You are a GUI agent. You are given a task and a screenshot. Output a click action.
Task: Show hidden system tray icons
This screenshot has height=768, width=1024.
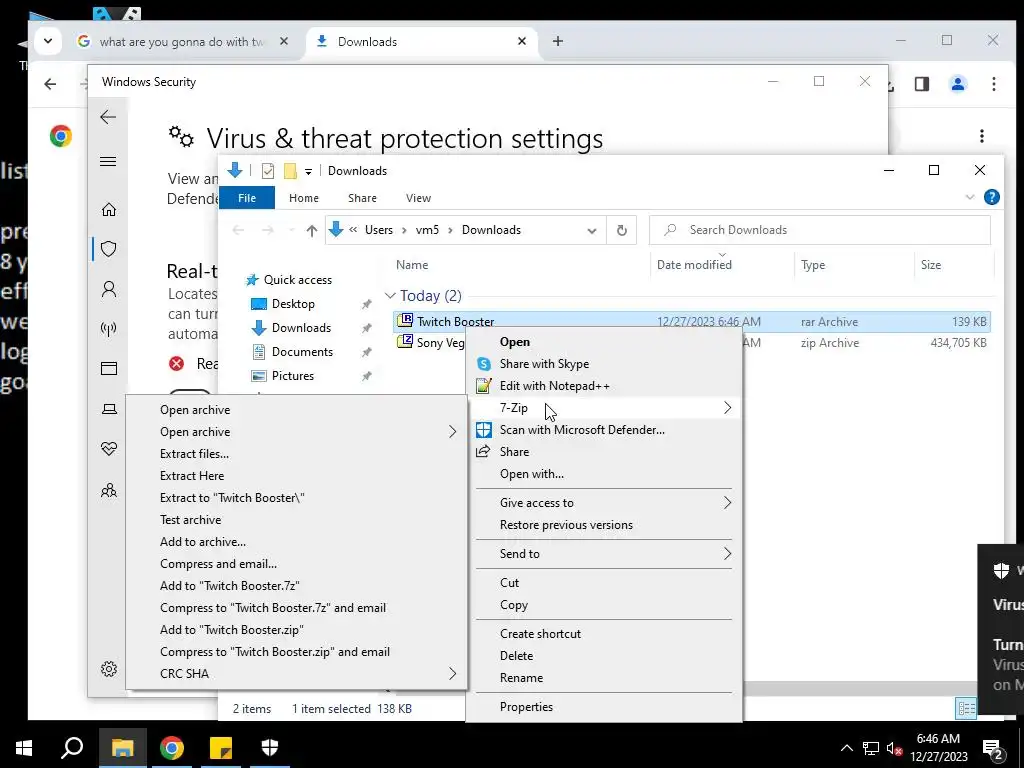click(846, 748)
